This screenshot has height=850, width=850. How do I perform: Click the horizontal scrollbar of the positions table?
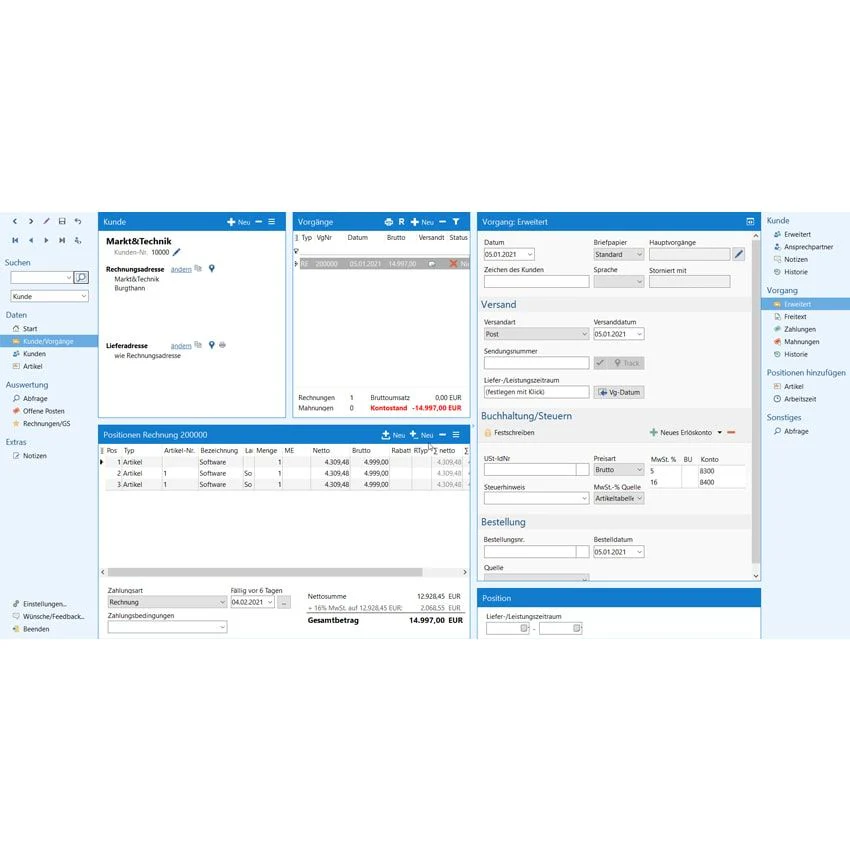point(265,572)
